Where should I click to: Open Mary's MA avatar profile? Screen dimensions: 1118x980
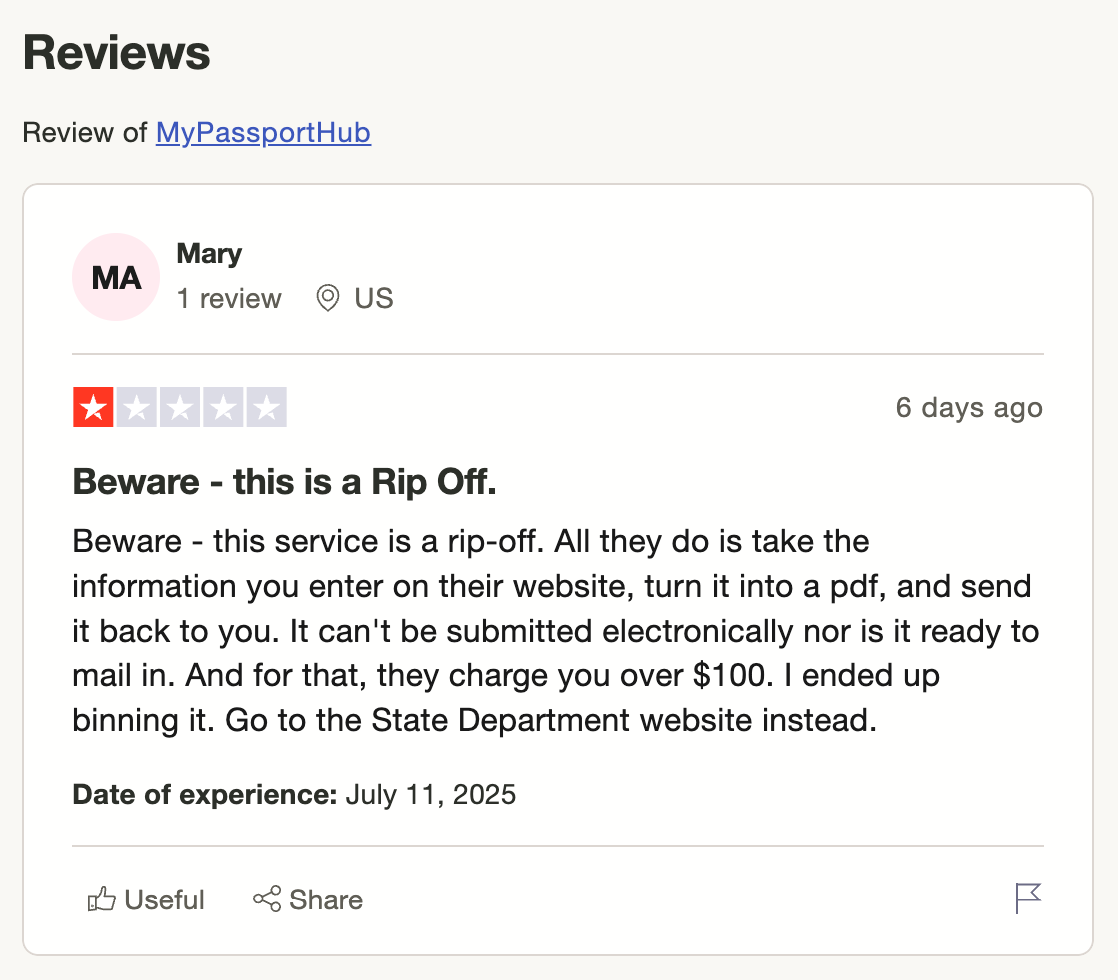tap(116, 277)
